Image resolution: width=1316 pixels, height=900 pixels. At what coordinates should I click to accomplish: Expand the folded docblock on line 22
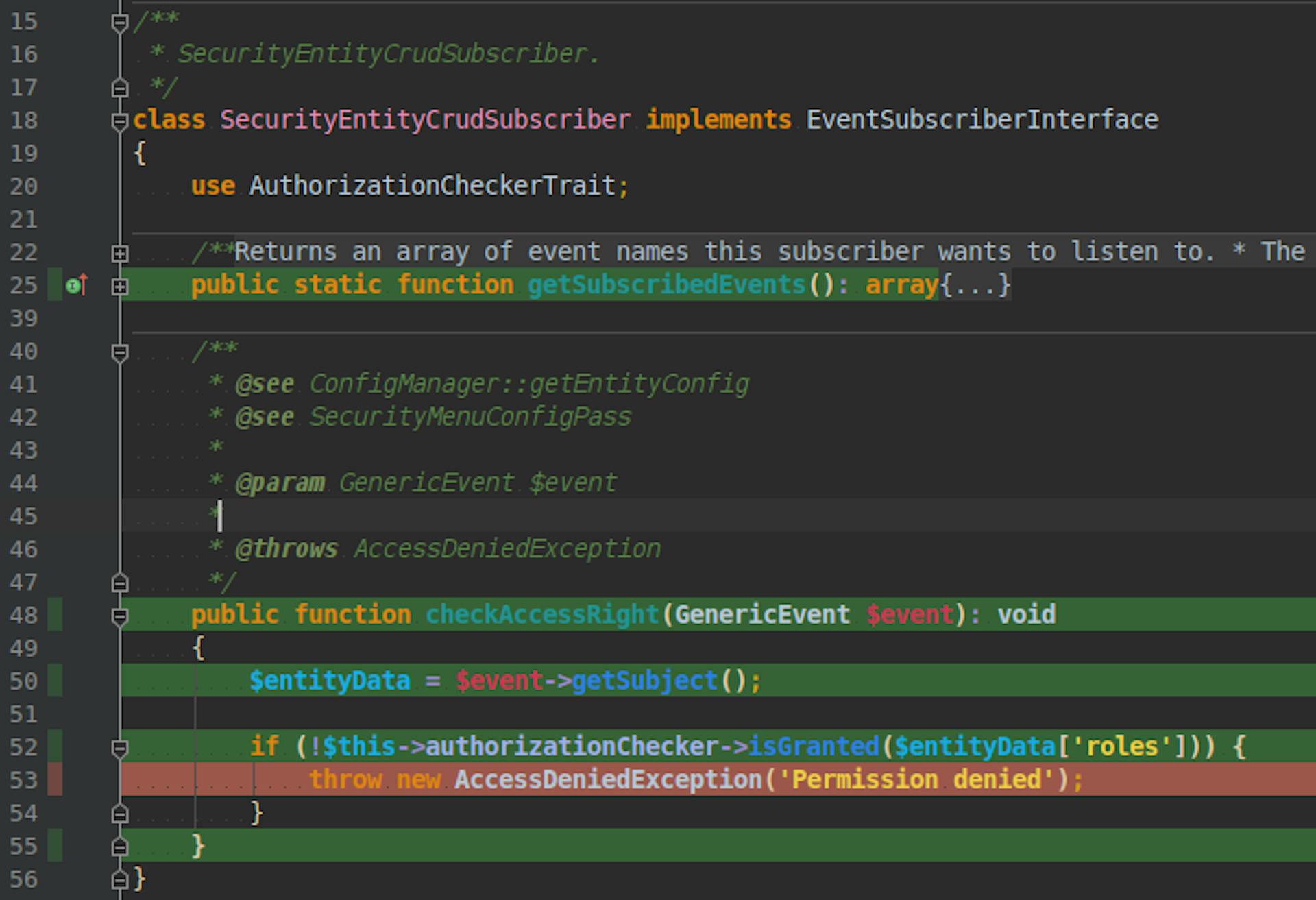click(x=120, y=254)
